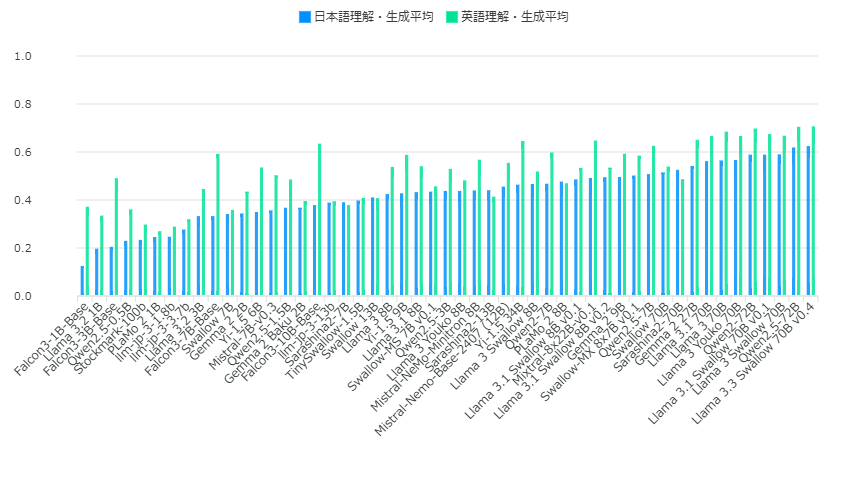Click the x-axis label Llama 3.3 Swallow 70B v0.4
The image size is (866, 480).
[x=753, y=362]
